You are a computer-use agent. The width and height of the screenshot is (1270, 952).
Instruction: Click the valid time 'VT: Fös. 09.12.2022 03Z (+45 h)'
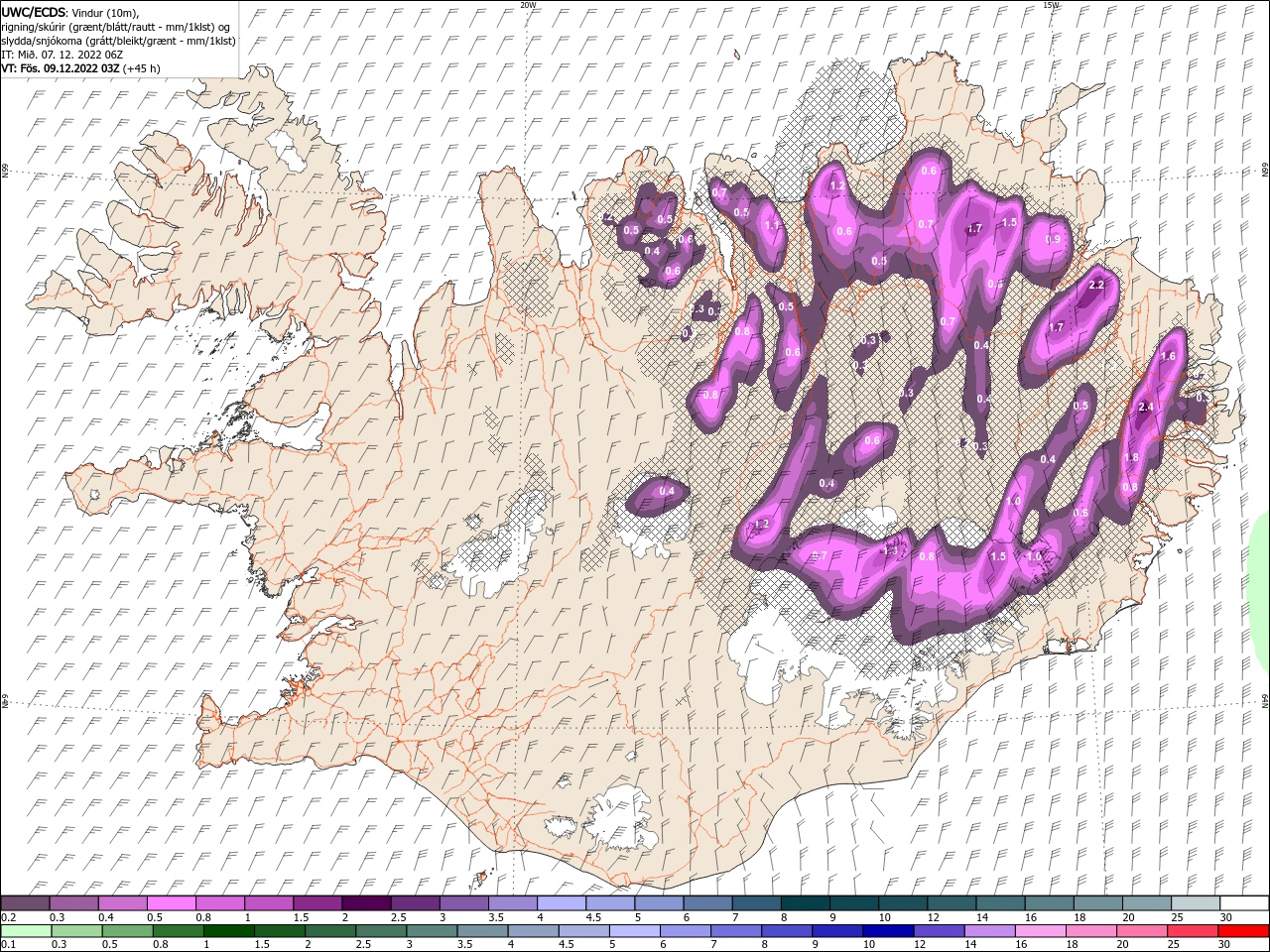[x=80, y=68]
